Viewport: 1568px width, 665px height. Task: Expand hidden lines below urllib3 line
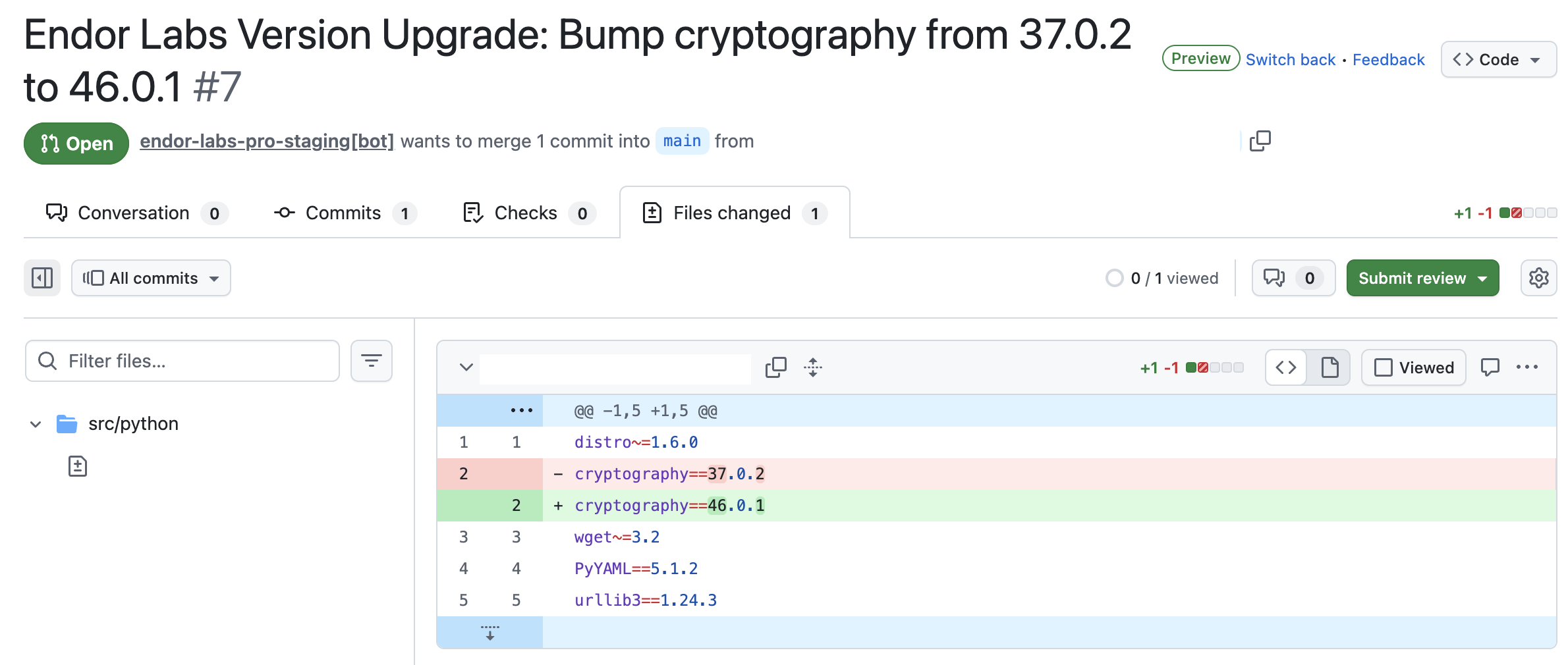[490, 633]
